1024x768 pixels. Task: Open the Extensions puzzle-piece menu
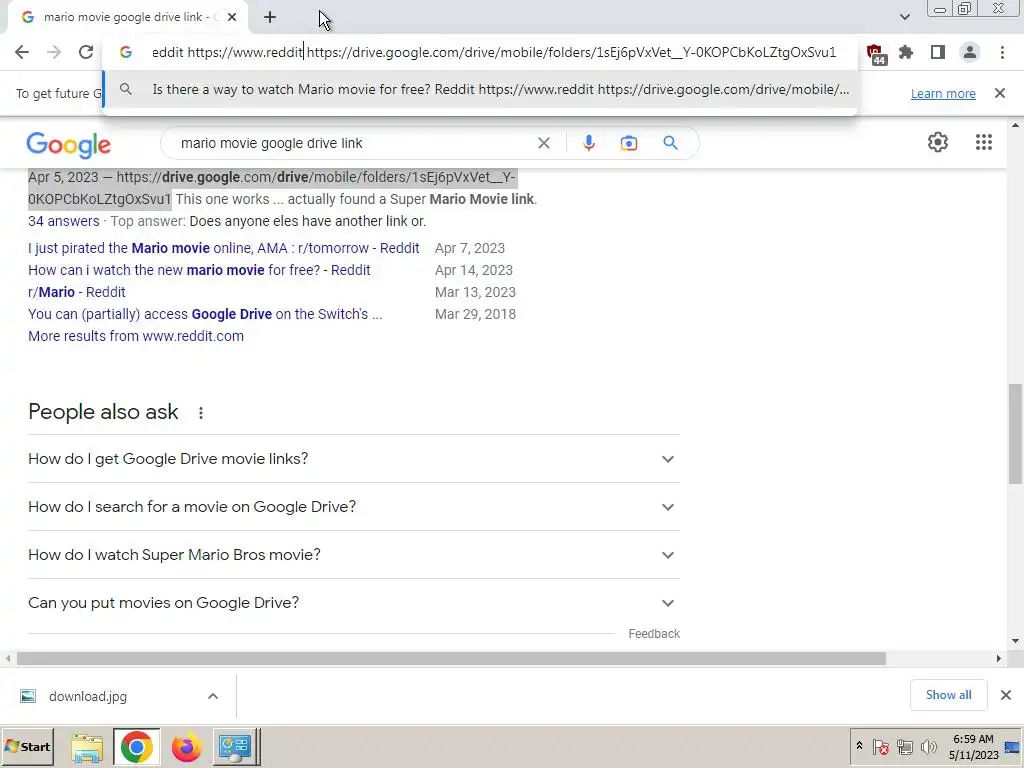click(906, 52)
